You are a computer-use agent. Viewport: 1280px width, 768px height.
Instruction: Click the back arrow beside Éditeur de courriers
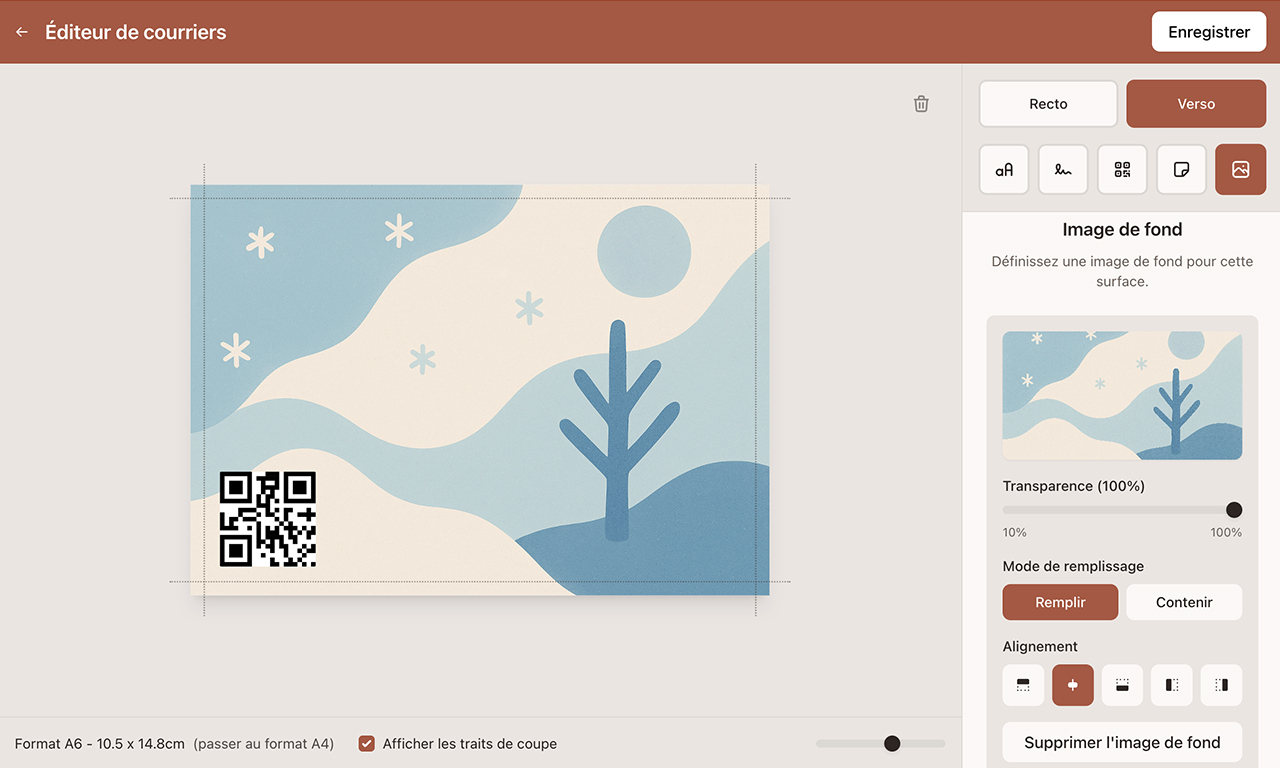click(x=22, y=32)
